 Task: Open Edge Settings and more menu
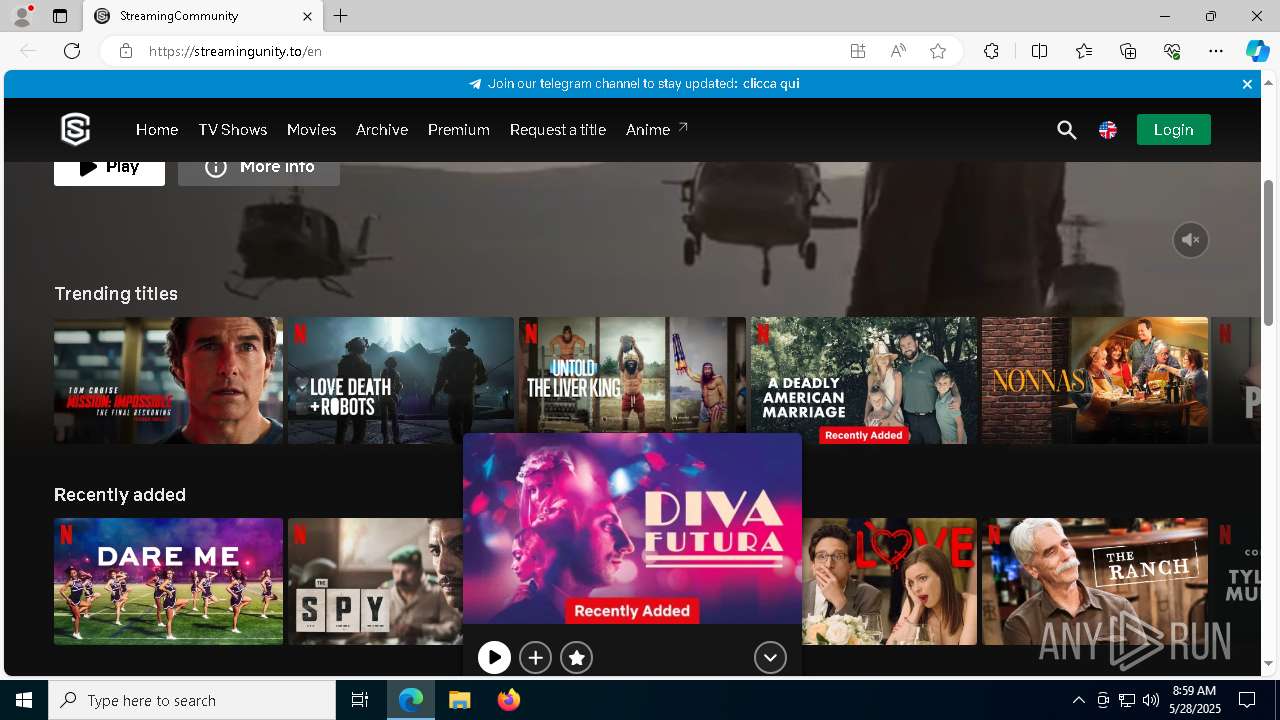[x=1216, y=51]
